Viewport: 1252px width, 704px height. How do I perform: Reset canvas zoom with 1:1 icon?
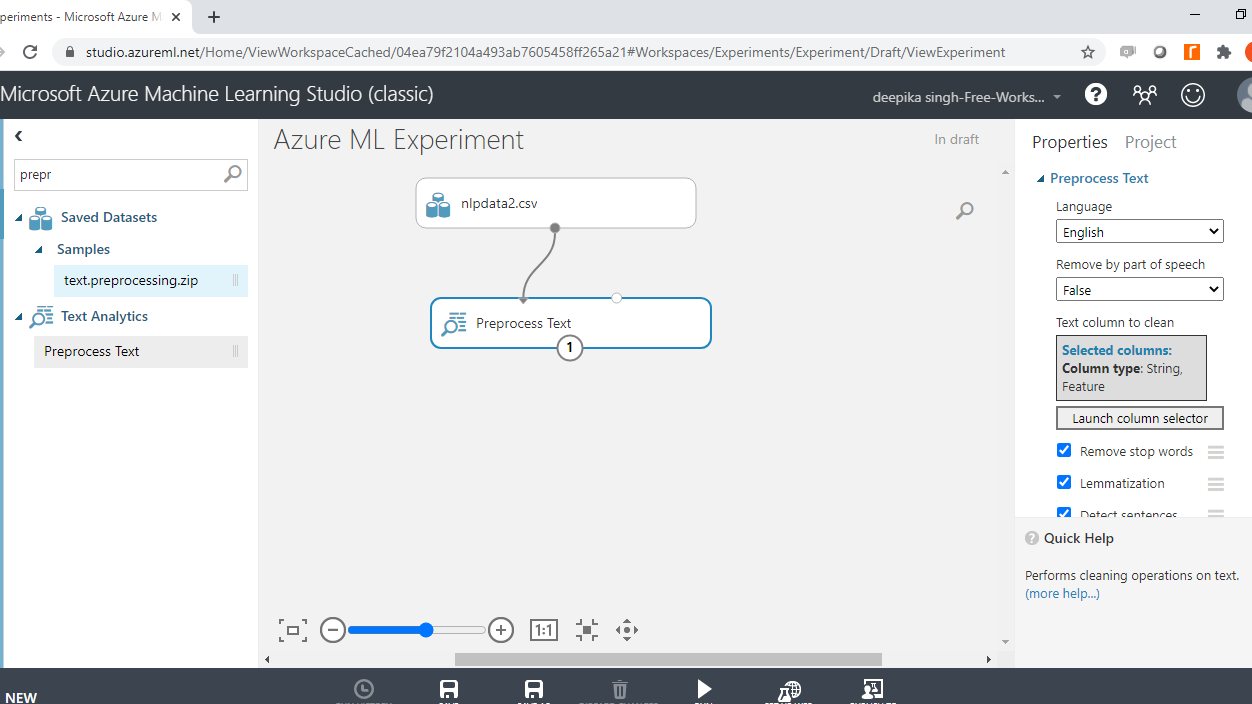[544, 630]
